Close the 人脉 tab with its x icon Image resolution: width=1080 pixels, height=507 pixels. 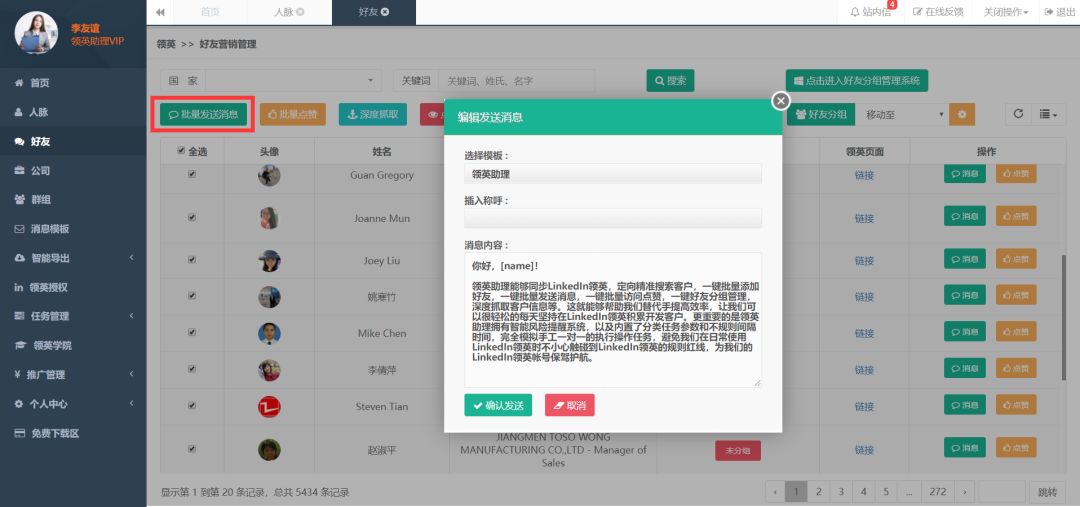click(300, 12)
